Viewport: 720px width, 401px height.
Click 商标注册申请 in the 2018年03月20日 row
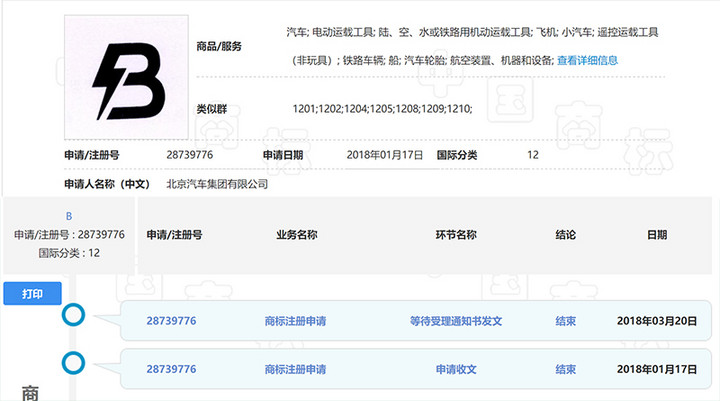point(295,321)
